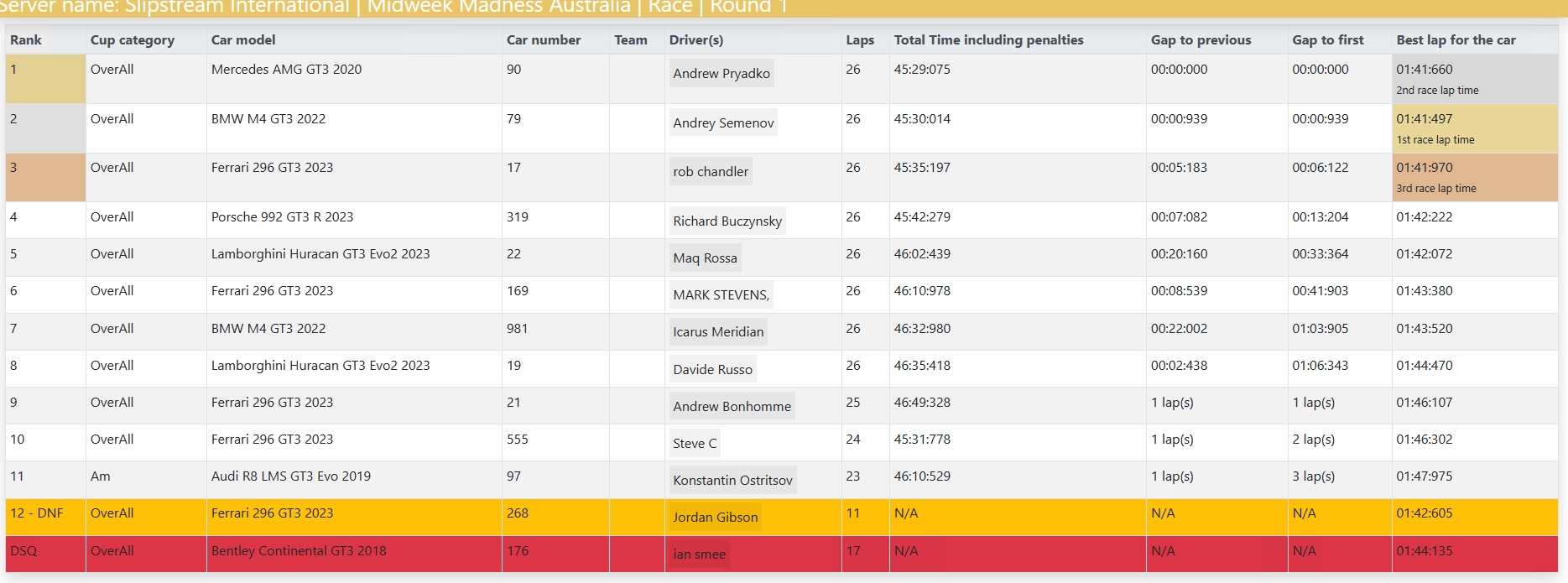This screenshot has height=583, width=1568.
Task: Click total time 45:29:075
Action: click(x=922, y=70)
